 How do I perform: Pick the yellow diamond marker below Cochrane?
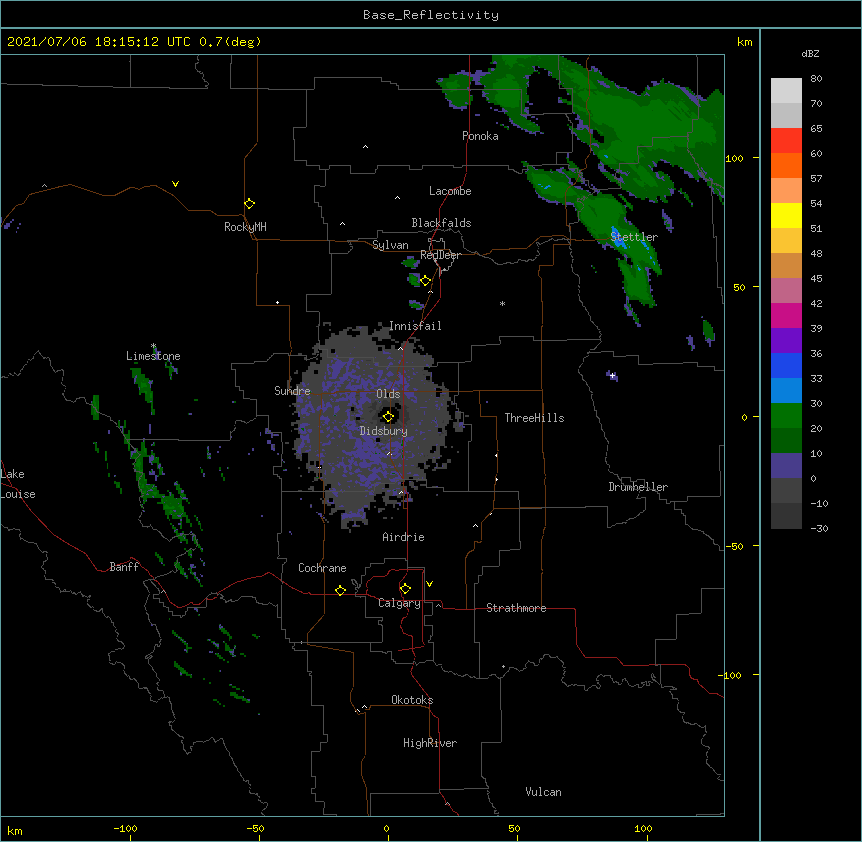point(340,590)
